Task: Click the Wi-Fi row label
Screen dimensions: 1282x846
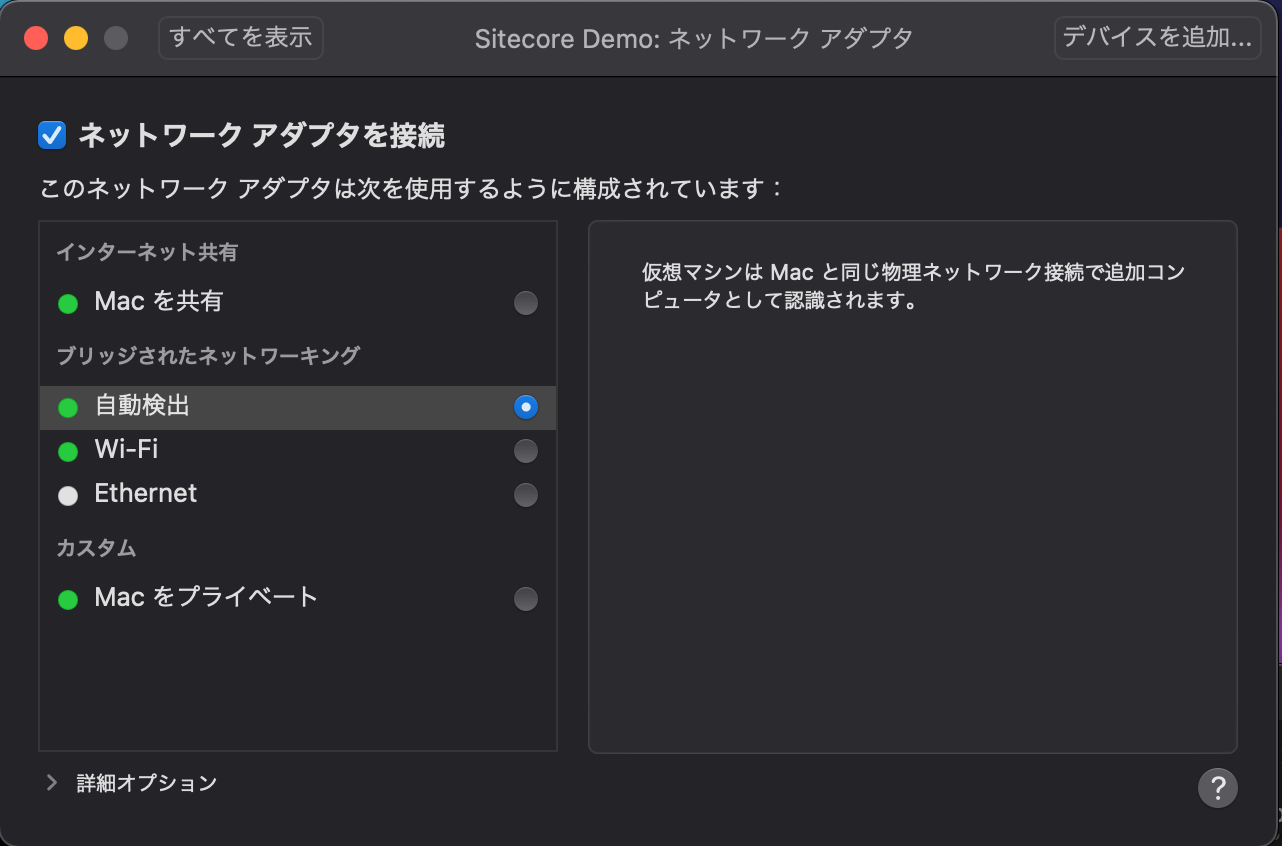Action: [x=126, y=449]
